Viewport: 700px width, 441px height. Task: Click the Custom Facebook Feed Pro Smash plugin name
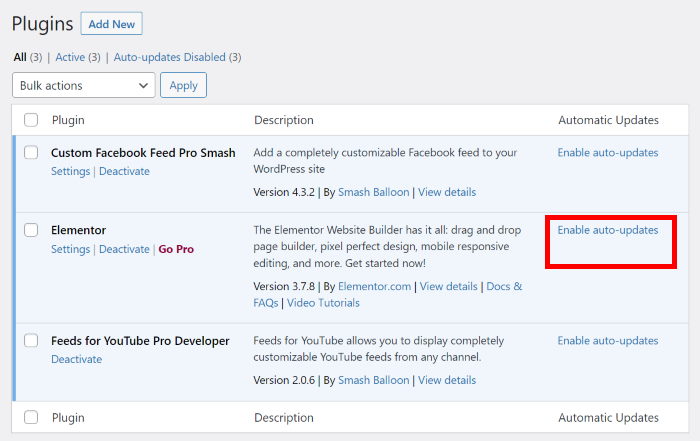pyautogui.click(x=143, y=153)
